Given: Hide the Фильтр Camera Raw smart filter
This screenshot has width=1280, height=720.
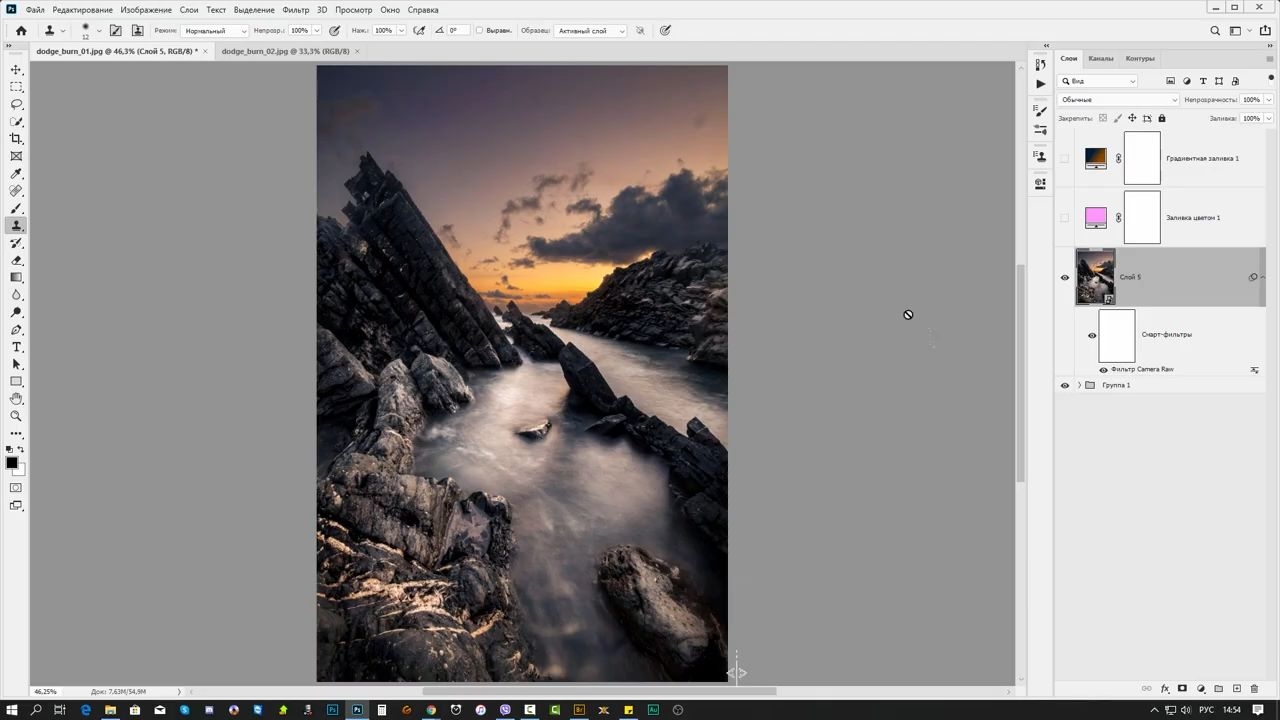Looking at the screenshot, I should point(1104,370).
